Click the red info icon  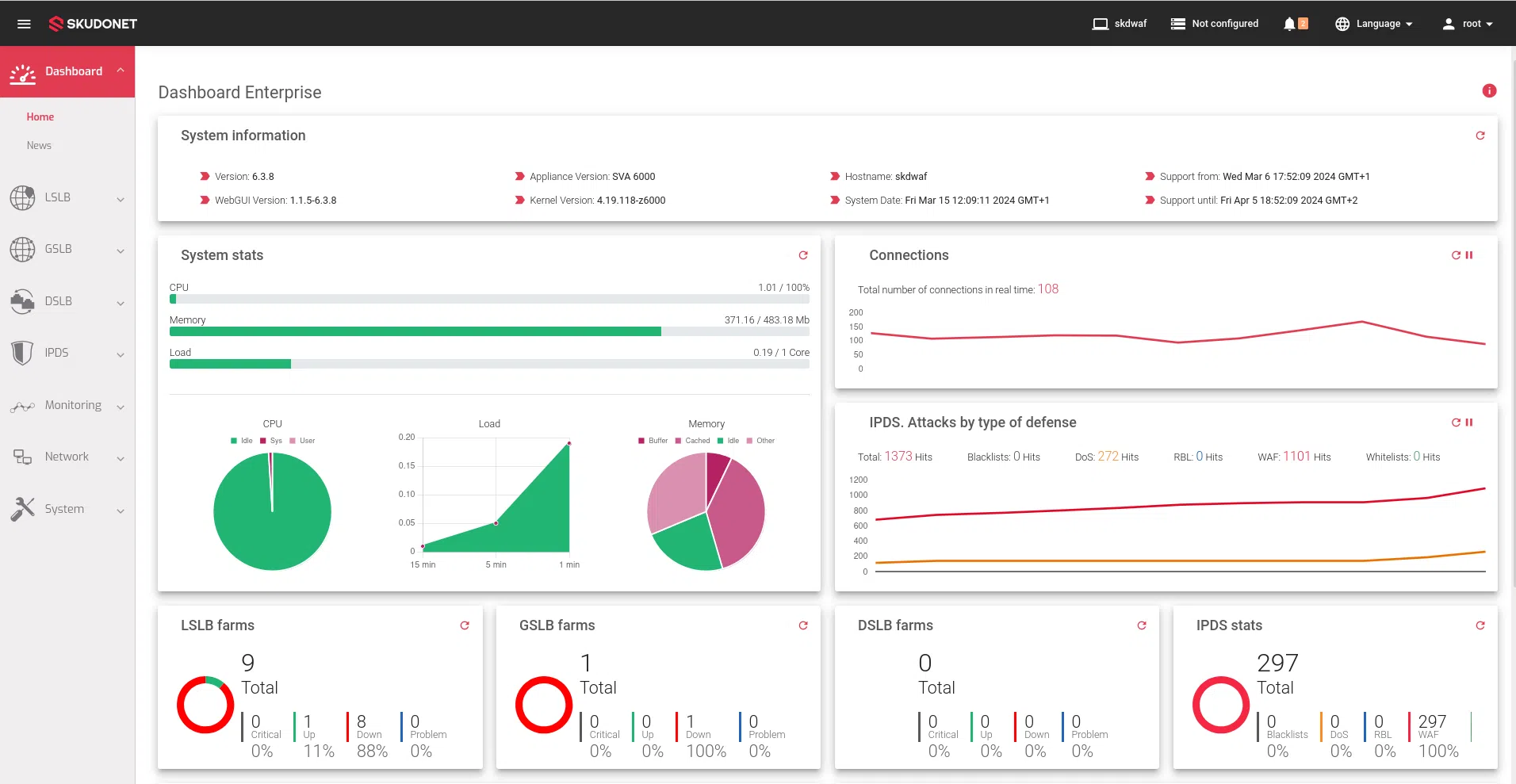click(x=1489, y=91)
